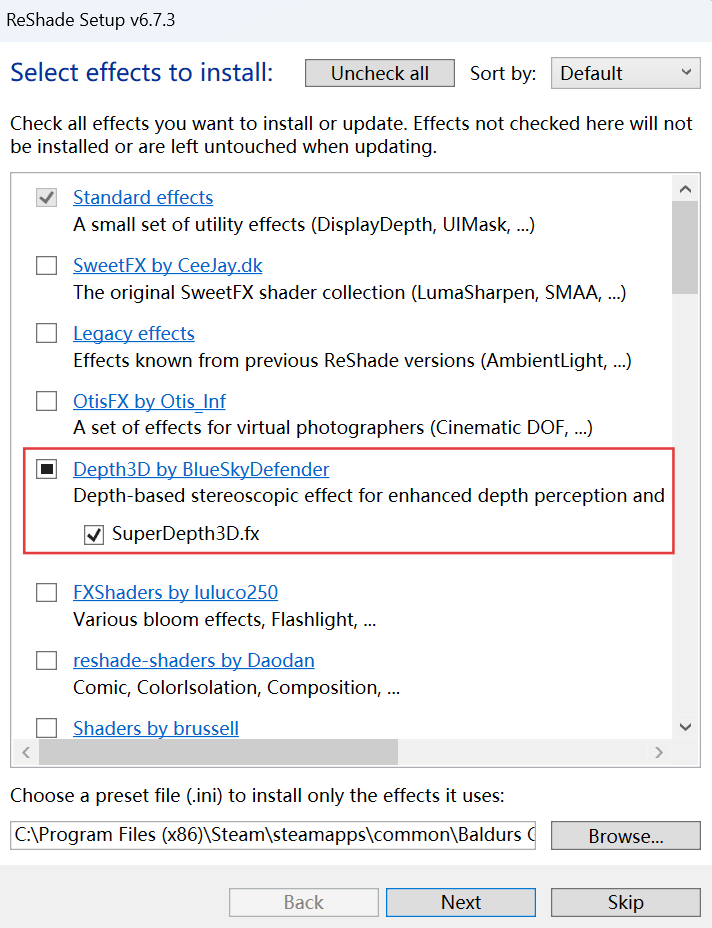Click Browse to choose a preset file

[626, 836]
